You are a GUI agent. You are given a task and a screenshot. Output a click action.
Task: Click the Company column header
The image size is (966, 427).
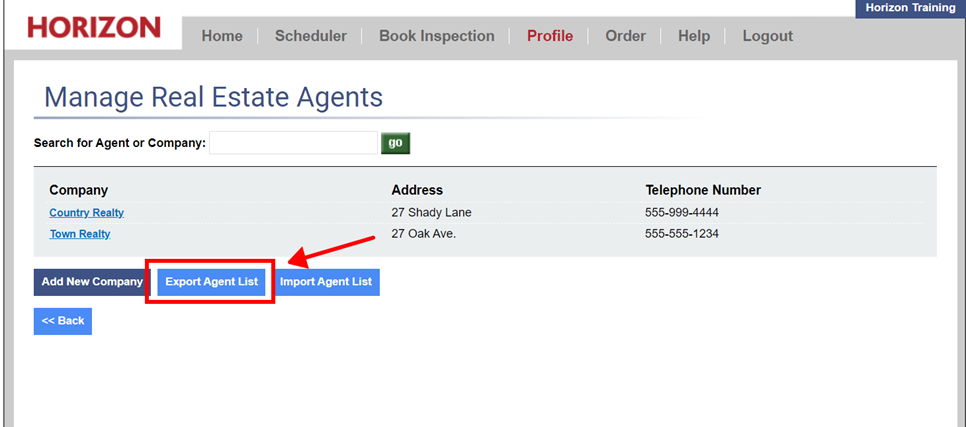79,190
